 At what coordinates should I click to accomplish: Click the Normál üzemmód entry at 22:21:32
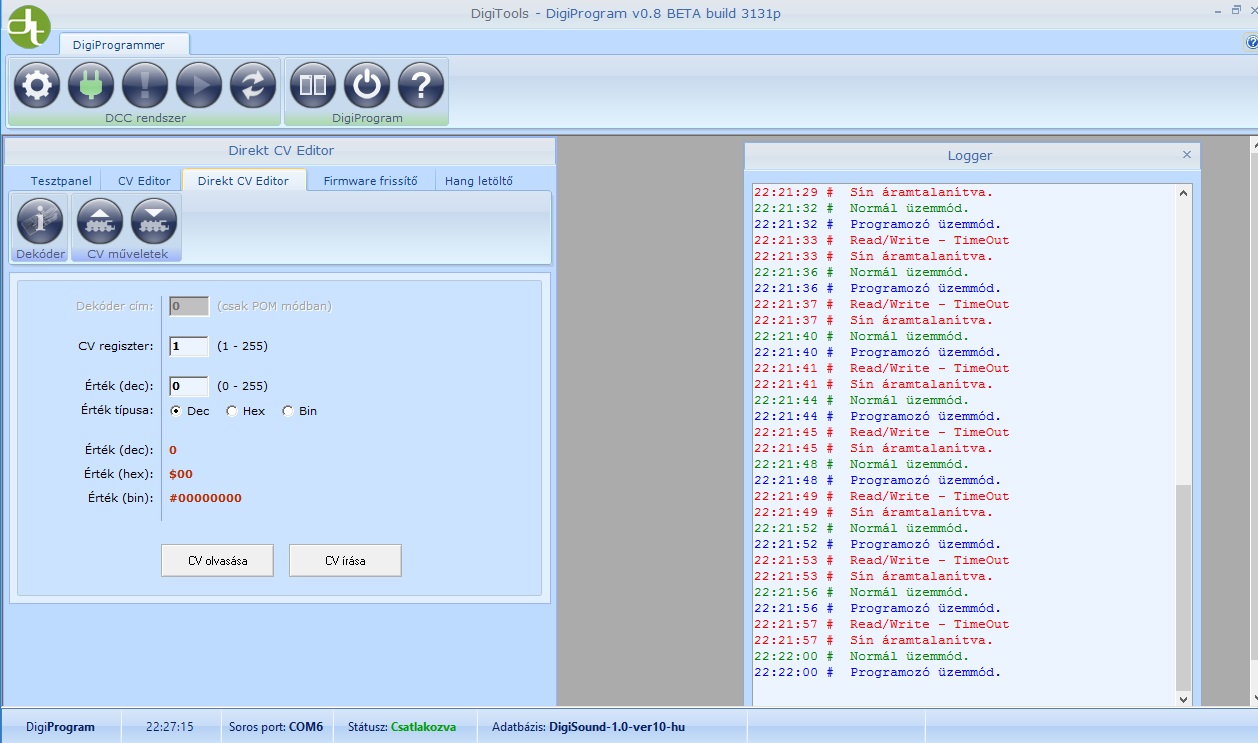point(862,208)
